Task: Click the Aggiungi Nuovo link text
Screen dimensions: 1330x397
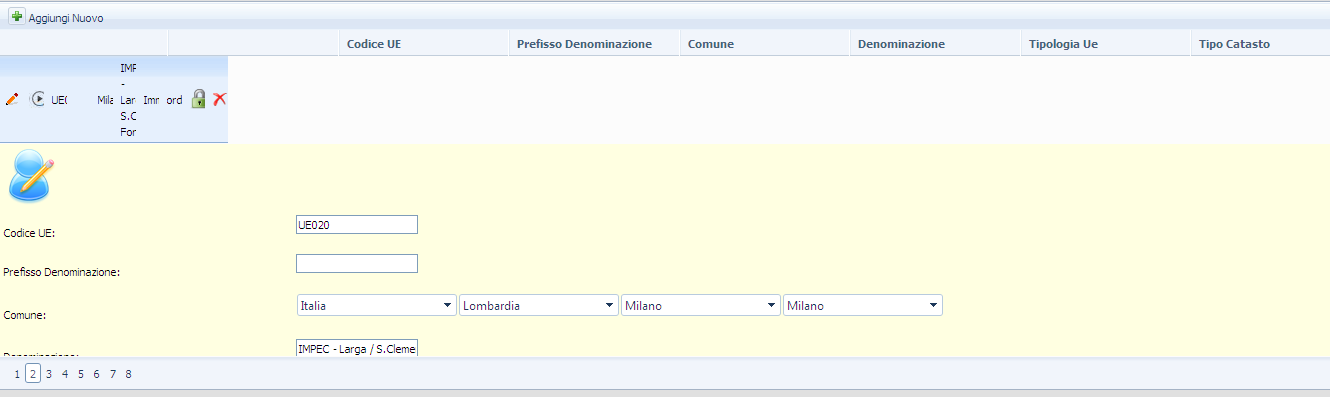Action: point(65,19)
